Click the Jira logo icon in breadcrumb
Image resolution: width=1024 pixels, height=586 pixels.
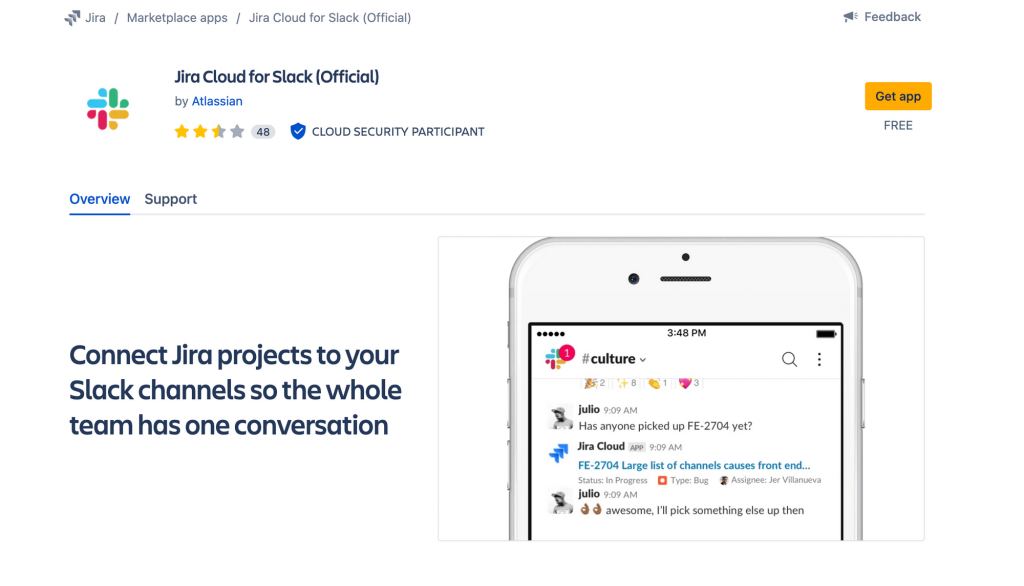click(72, 18)
